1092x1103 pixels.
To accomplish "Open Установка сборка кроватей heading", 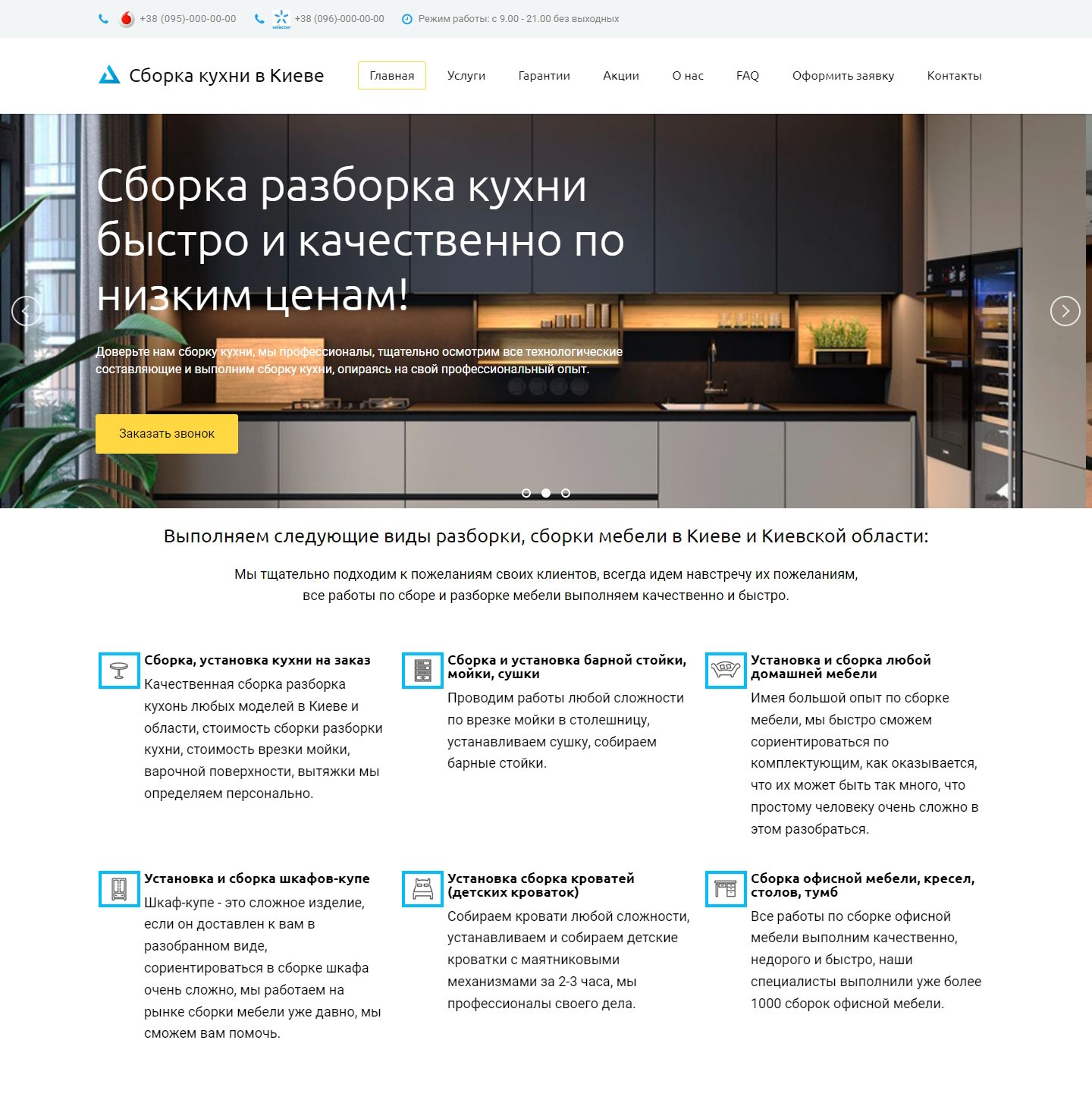I will [541, 885].
